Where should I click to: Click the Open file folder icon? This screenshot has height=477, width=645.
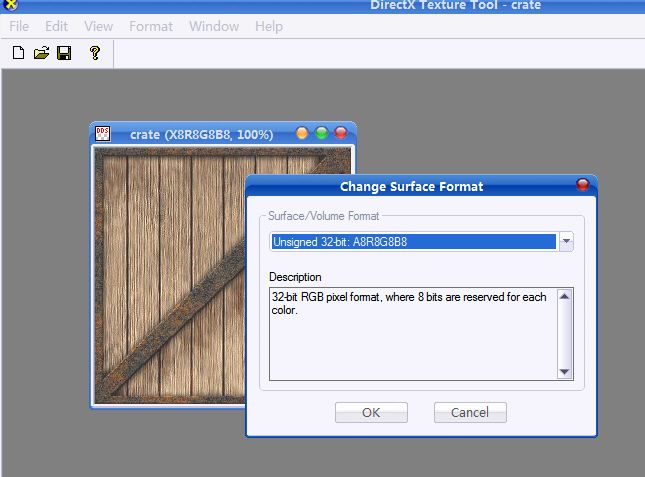pyautogui.click(x=41, y=53)
